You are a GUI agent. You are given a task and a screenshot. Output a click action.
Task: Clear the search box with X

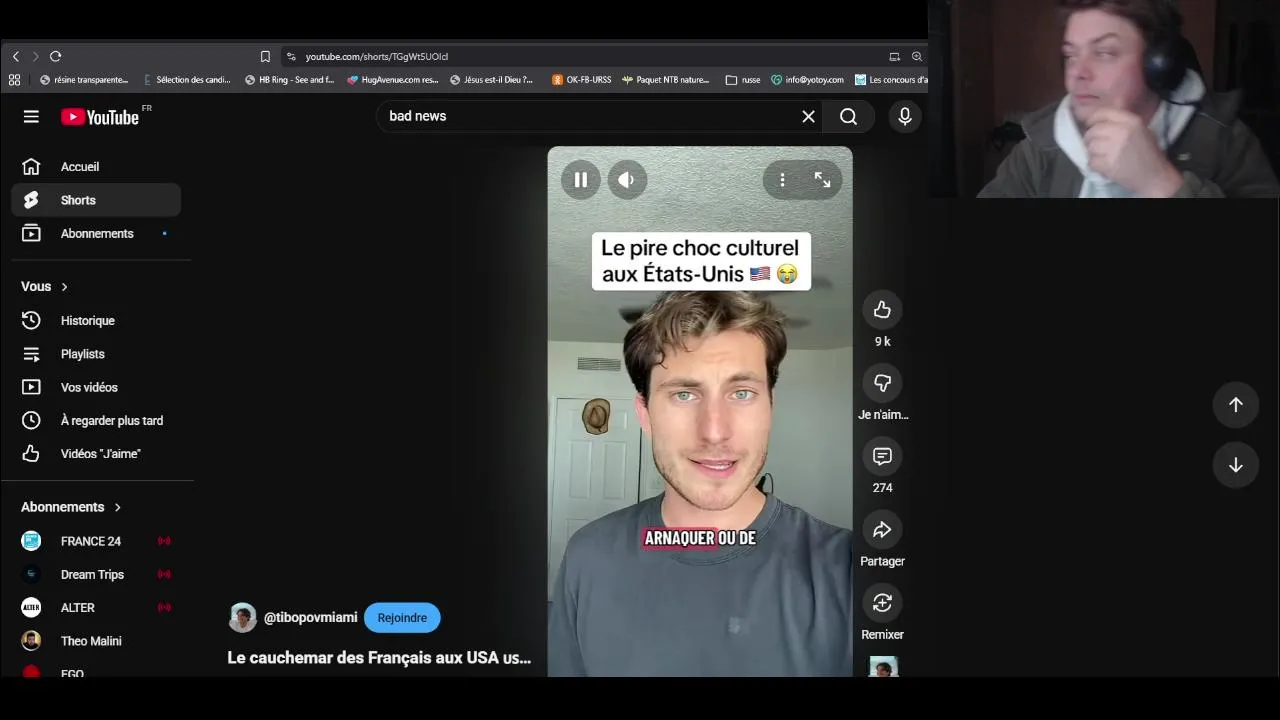[808, 117]
